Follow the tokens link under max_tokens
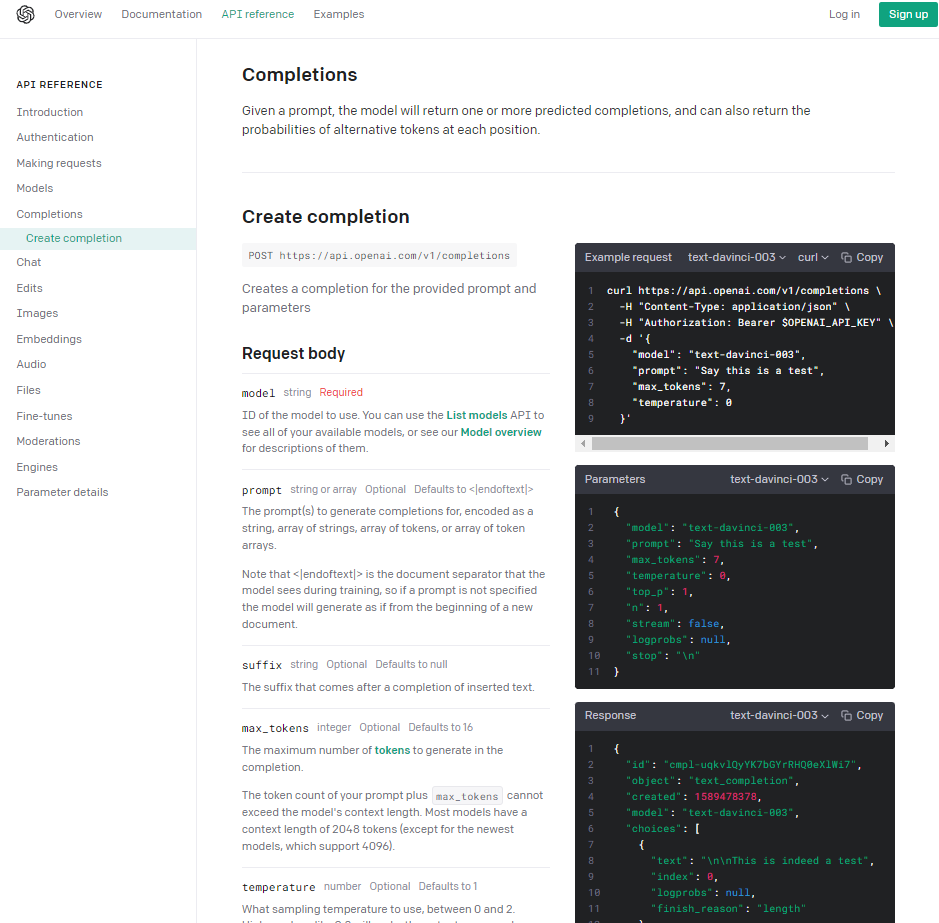Viewport: 939px width, 923px height. pos(392,750)
